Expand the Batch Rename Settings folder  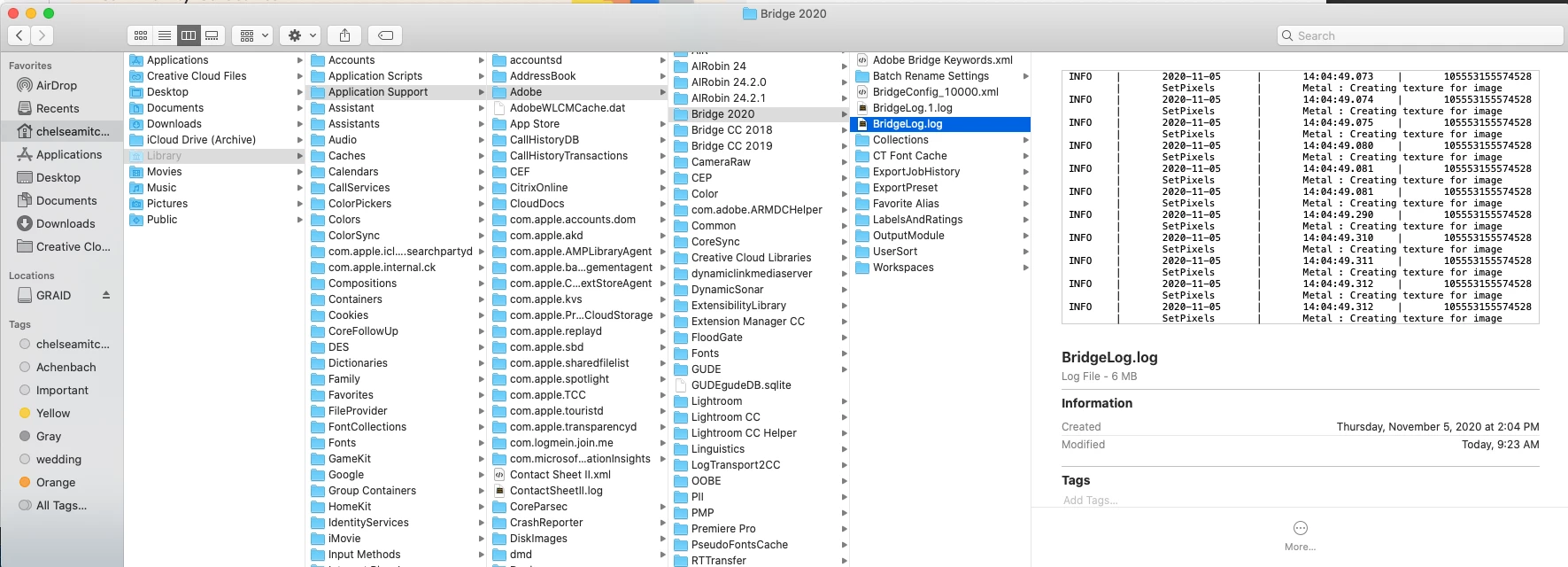click(1025, 76)
